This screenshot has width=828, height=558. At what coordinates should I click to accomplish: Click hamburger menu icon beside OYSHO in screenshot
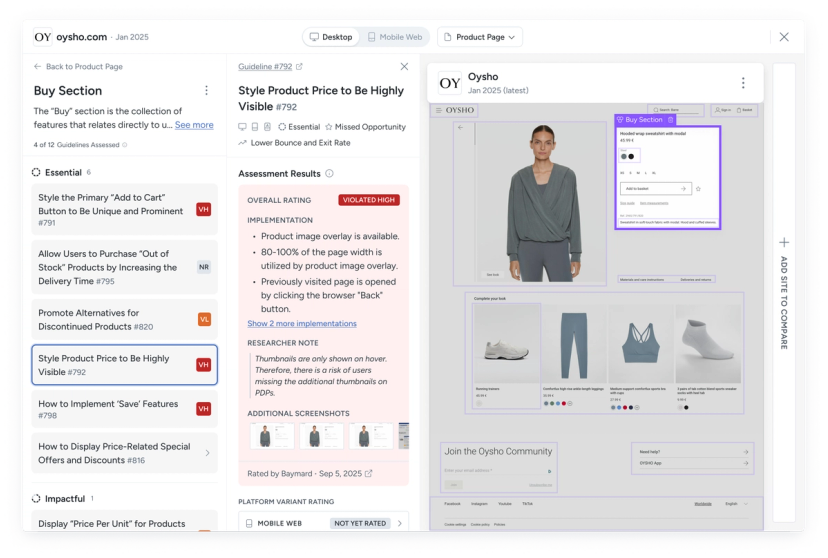tap(438, 110)
